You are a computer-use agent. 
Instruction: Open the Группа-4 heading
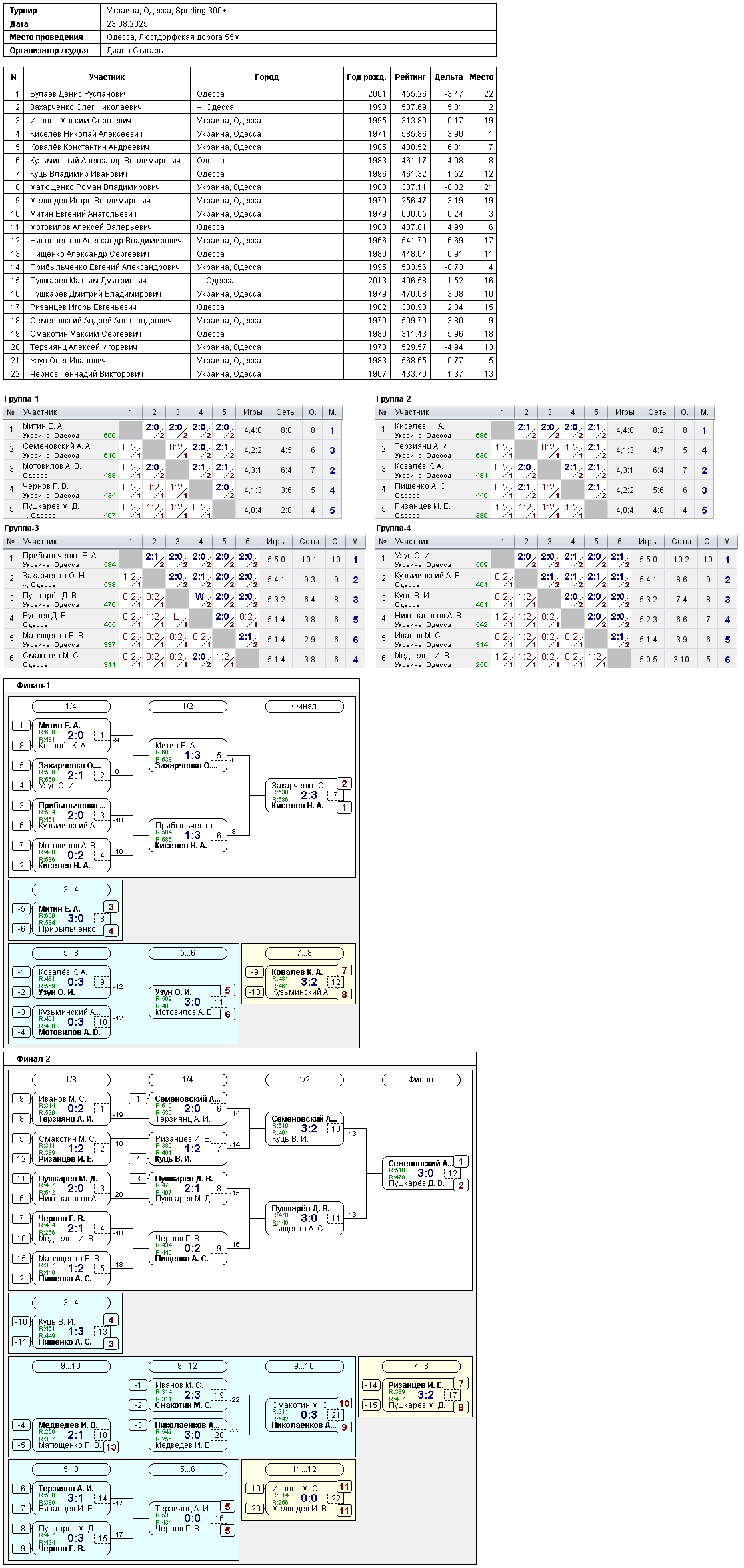[394, 528]
